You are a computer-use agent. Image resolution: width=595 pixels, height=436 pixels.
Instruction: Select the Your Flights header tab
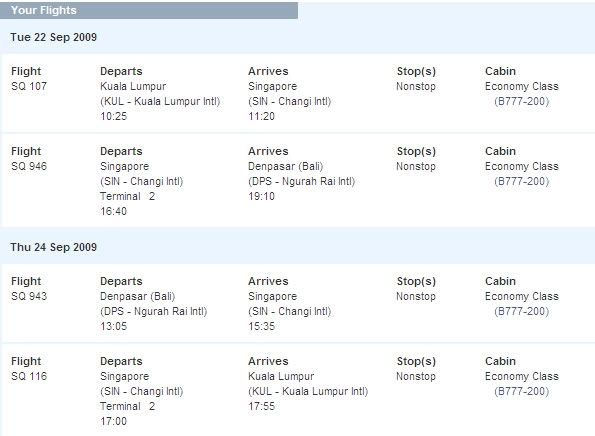point(149,10)
